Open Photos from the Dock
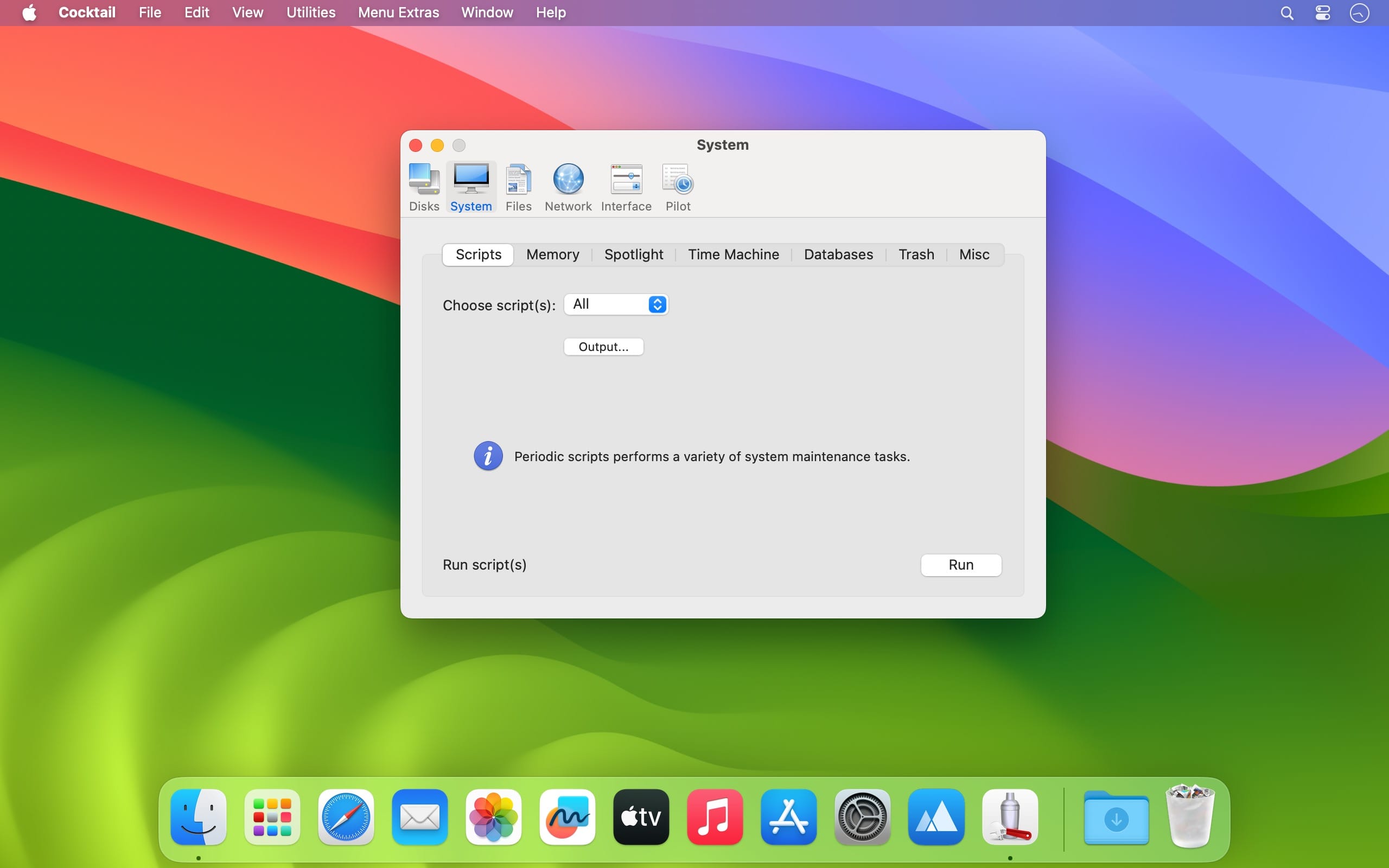The height and width of the screenshot is (868, 1389). (x=494, y=817)
